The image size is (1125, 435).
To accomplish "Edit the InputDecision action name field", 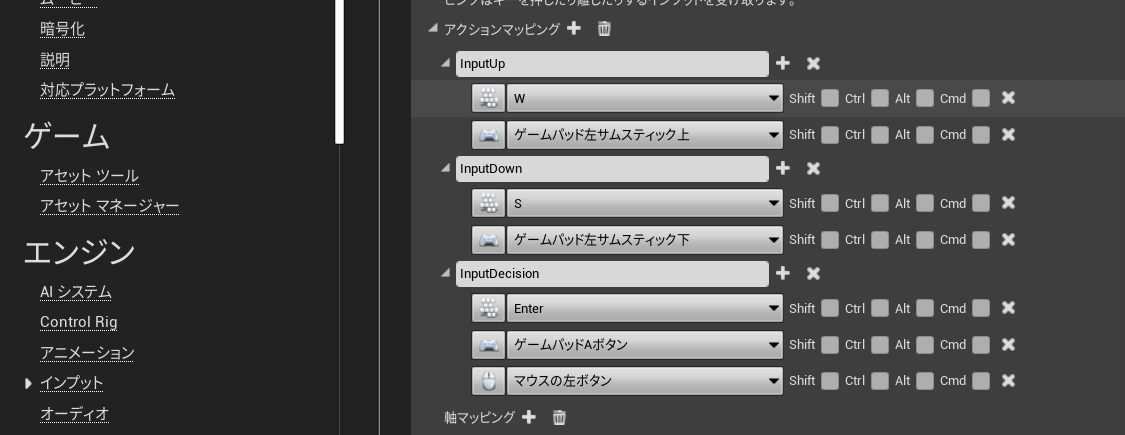I will pos(612,273).
